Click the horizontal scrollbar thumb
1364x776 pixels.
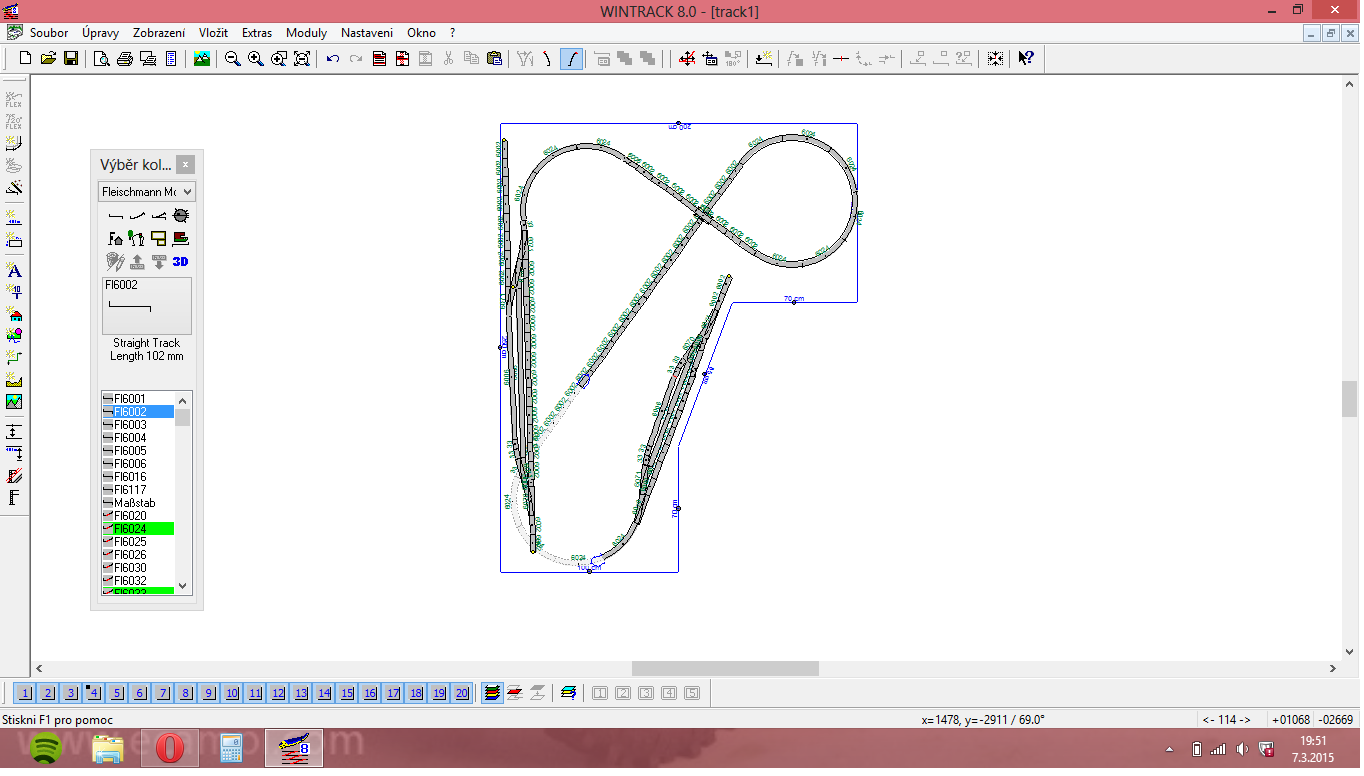pyautogui.click(x=724, y=668)
